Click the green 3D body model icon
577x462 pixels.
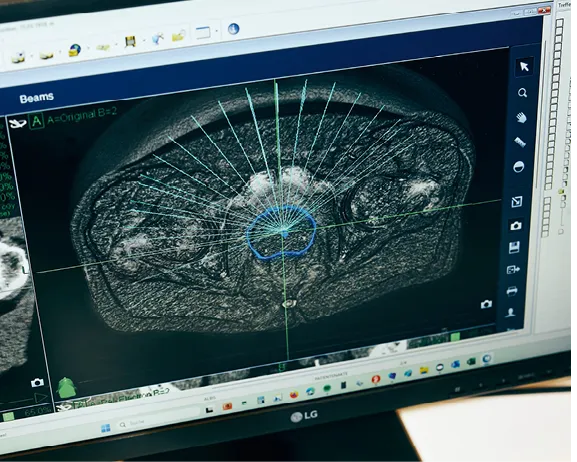(x=67, y=388)
